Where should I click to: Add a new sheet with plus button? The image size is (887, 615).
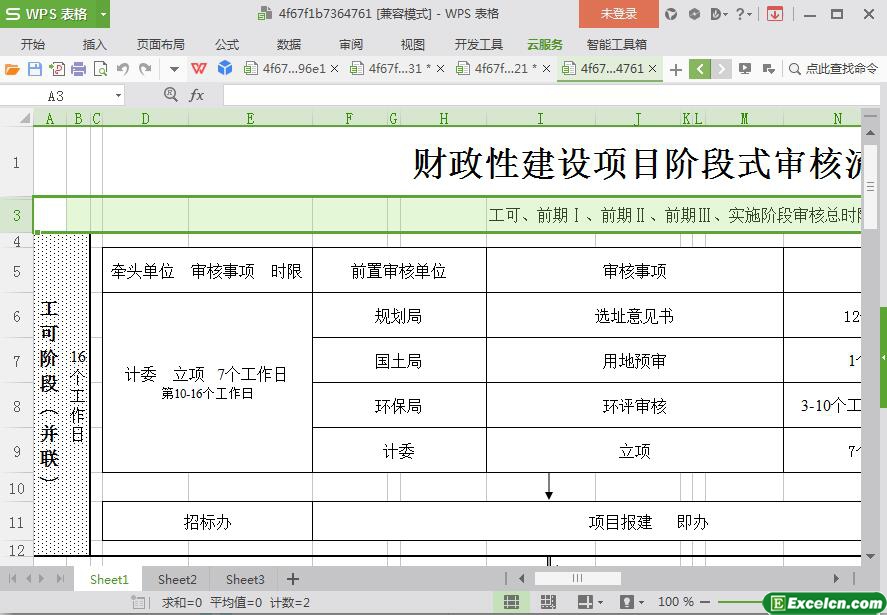coord(293,579)
